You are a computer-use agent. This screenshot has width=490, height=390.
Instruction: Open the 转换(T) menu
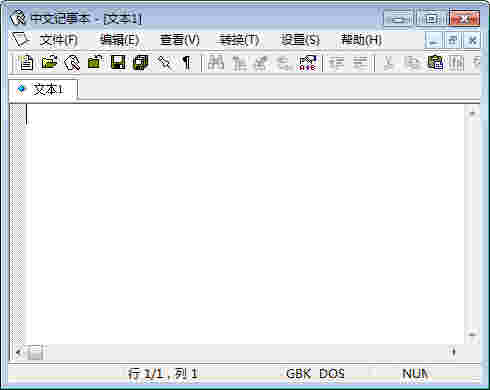239,40
